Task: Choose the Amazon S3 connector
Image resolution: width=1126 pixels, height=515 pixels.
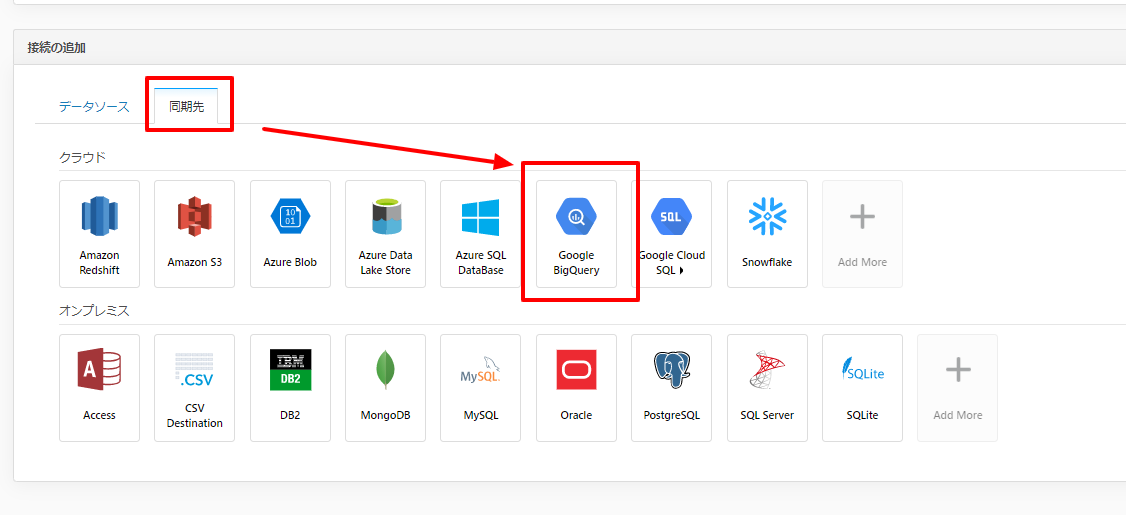Action: [x=195, y=234]
